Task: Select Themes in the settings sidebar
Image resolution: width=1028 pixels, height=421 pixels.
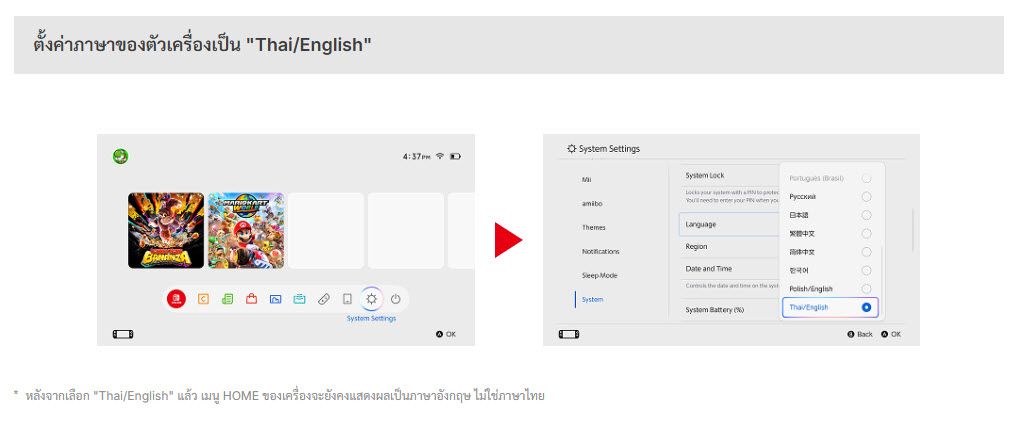Action: [x=594, y=227]
